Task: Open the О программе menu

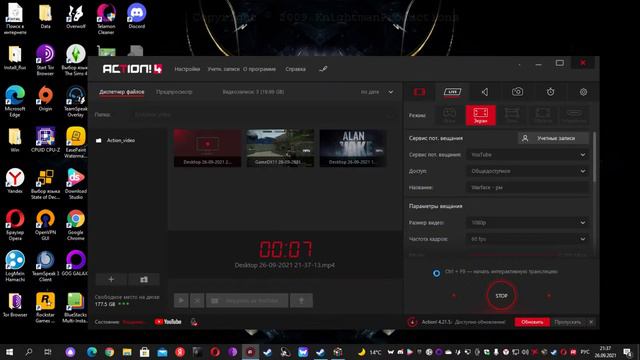Action: tap(260, 69)
